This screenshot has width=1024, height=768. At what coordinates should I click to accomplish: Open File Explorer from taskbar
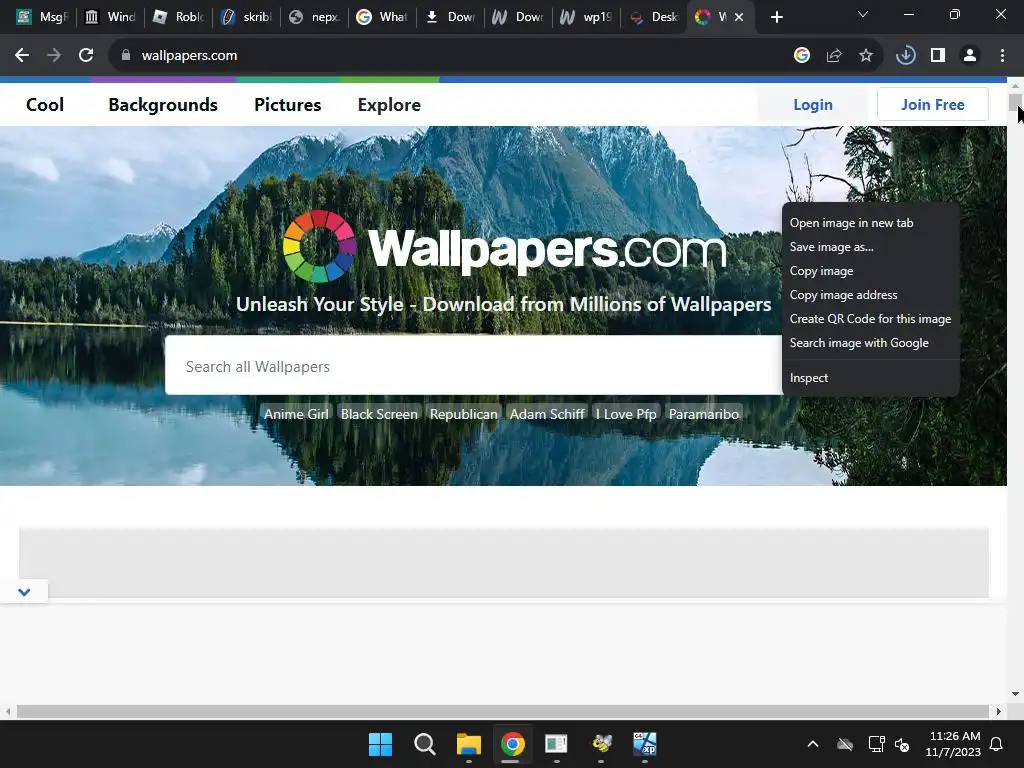(468, 744)
